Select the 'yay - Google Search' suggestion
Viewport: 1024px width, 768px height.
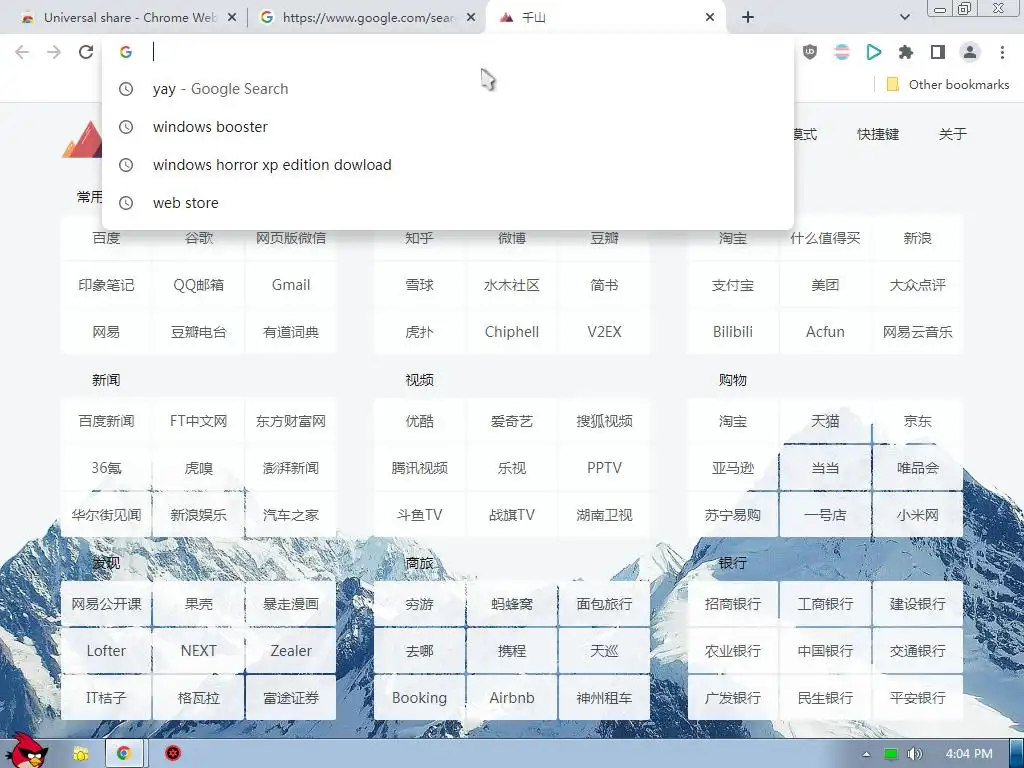(448, 89)
